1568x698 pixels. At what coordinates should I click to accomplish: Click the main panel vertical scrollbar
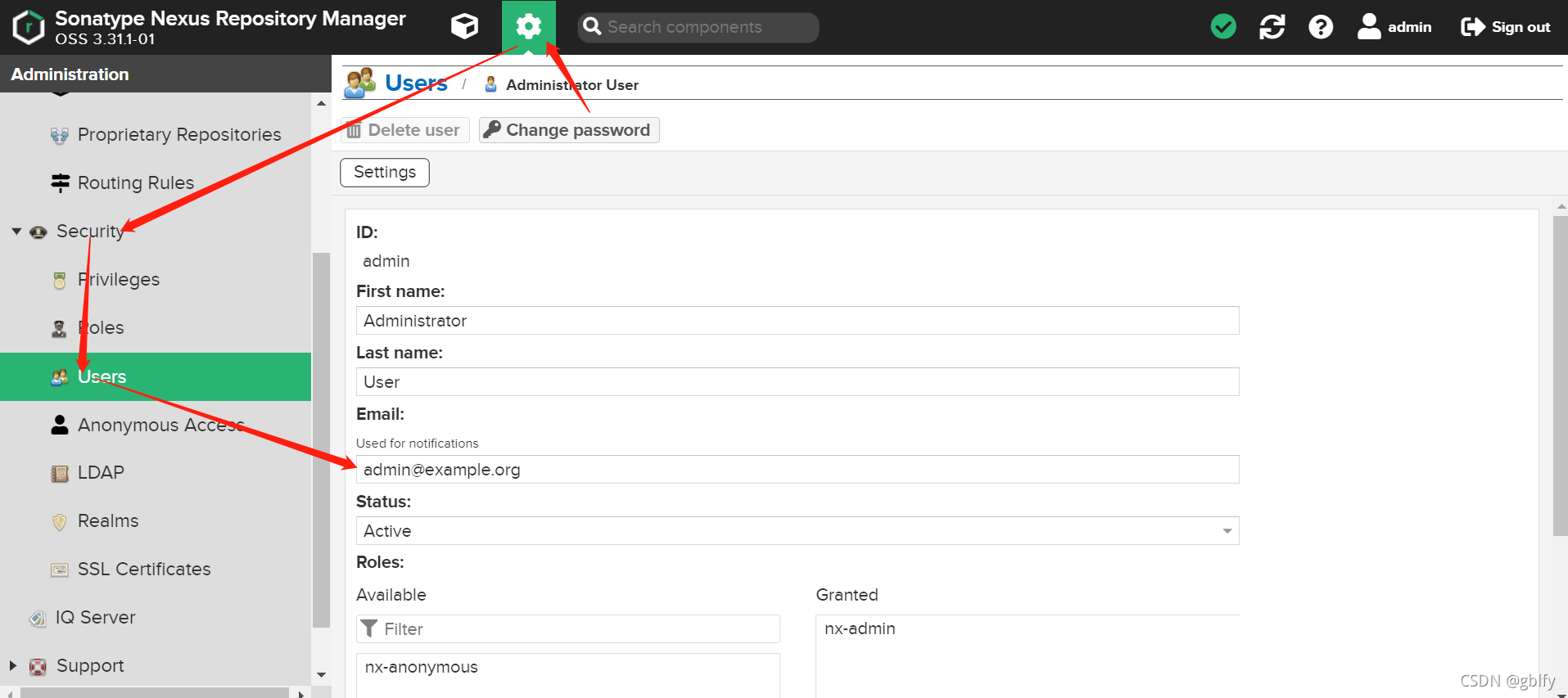1561,376
